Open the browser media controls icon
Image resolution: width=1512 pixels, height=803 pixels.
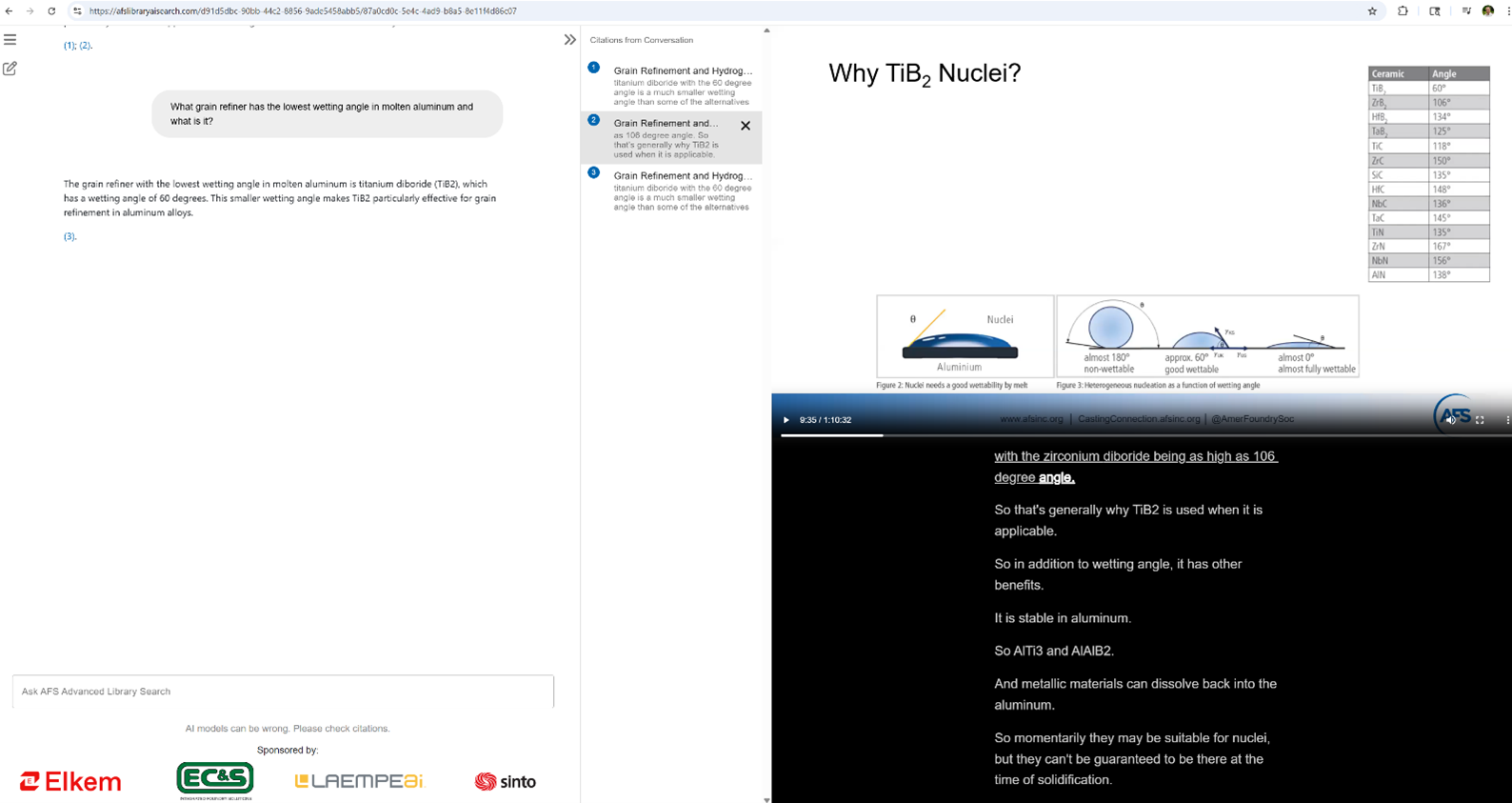[x=1465, y=11]
